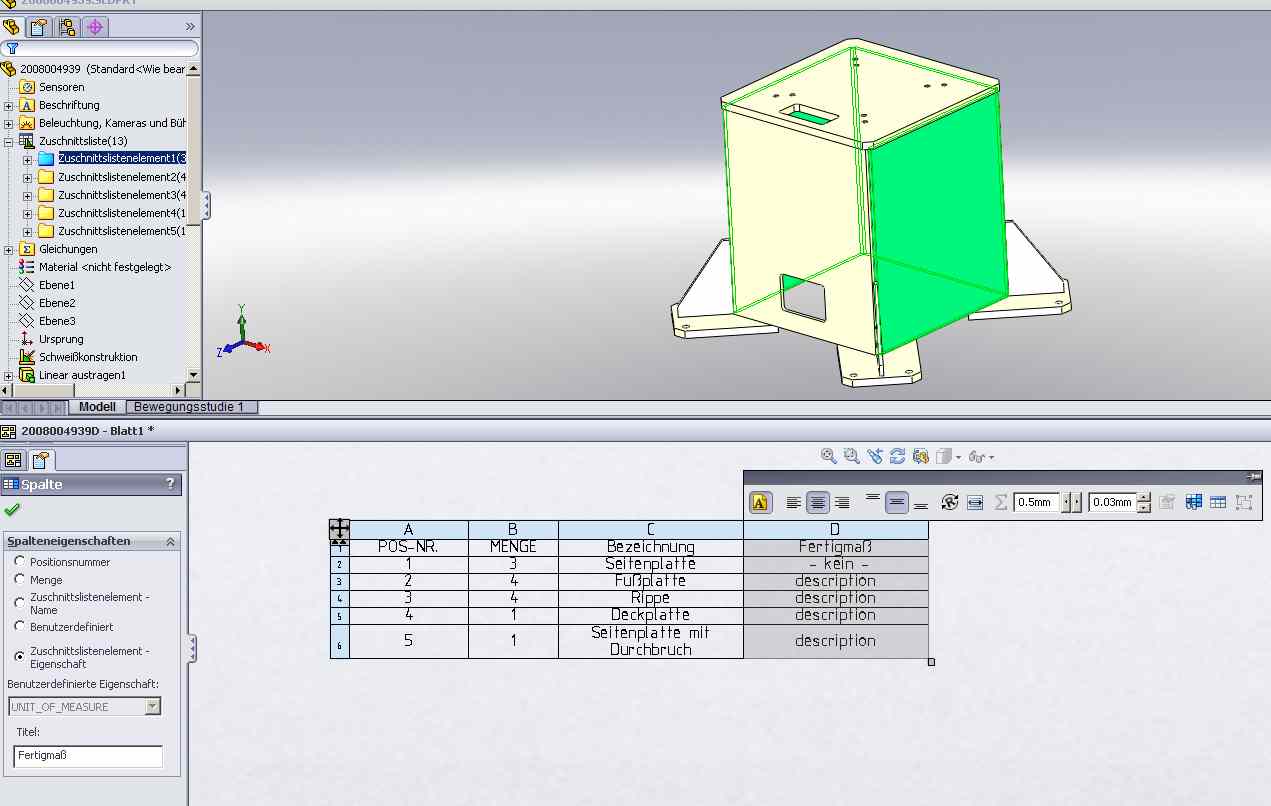This screenshot has width=1271, height=806.
Task: Open the UNIT_OF_MEASURE property dropdown
Action: tap(153, 706)
